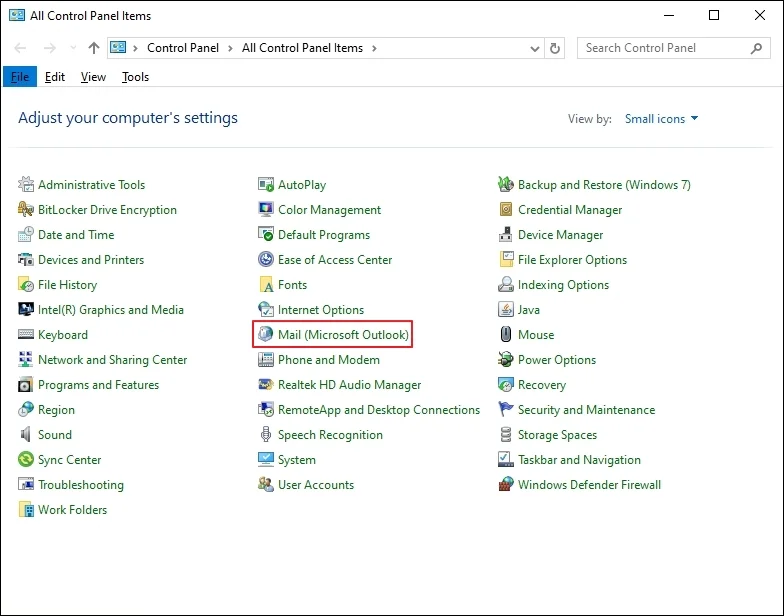This screenshot has width=784, height=616.
Task: Click the Taskbar and Navigation link
Action: (580, 460)
